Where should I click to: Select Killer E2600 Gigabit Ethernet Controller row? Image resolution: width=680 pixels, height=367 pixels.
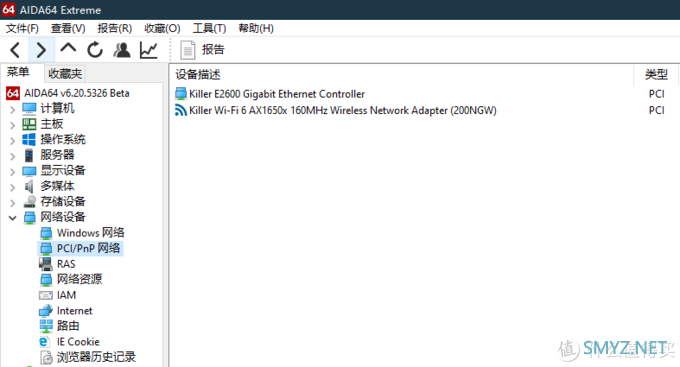[277, 94]
